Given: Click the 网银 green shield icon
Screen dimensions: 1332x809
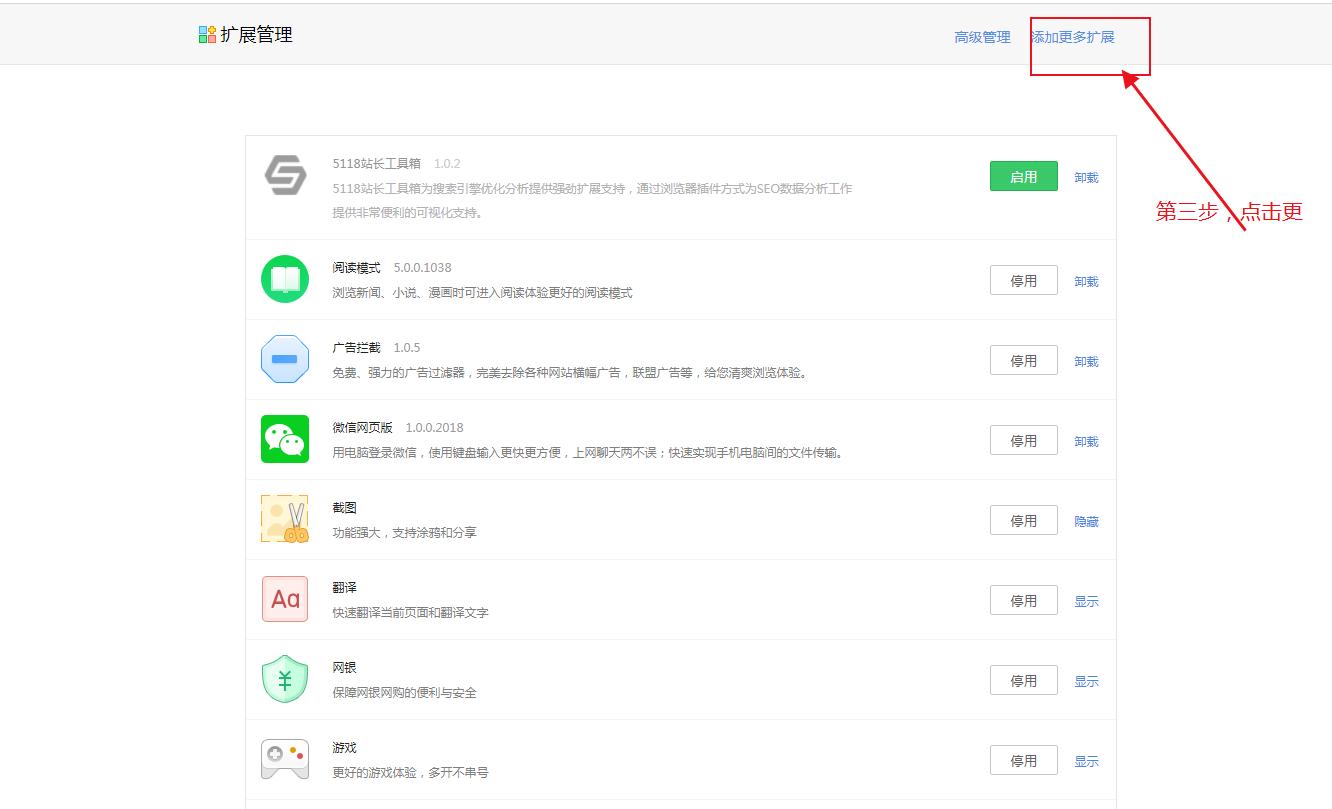Looking at the screenshot, I should (x=285, y=679).
